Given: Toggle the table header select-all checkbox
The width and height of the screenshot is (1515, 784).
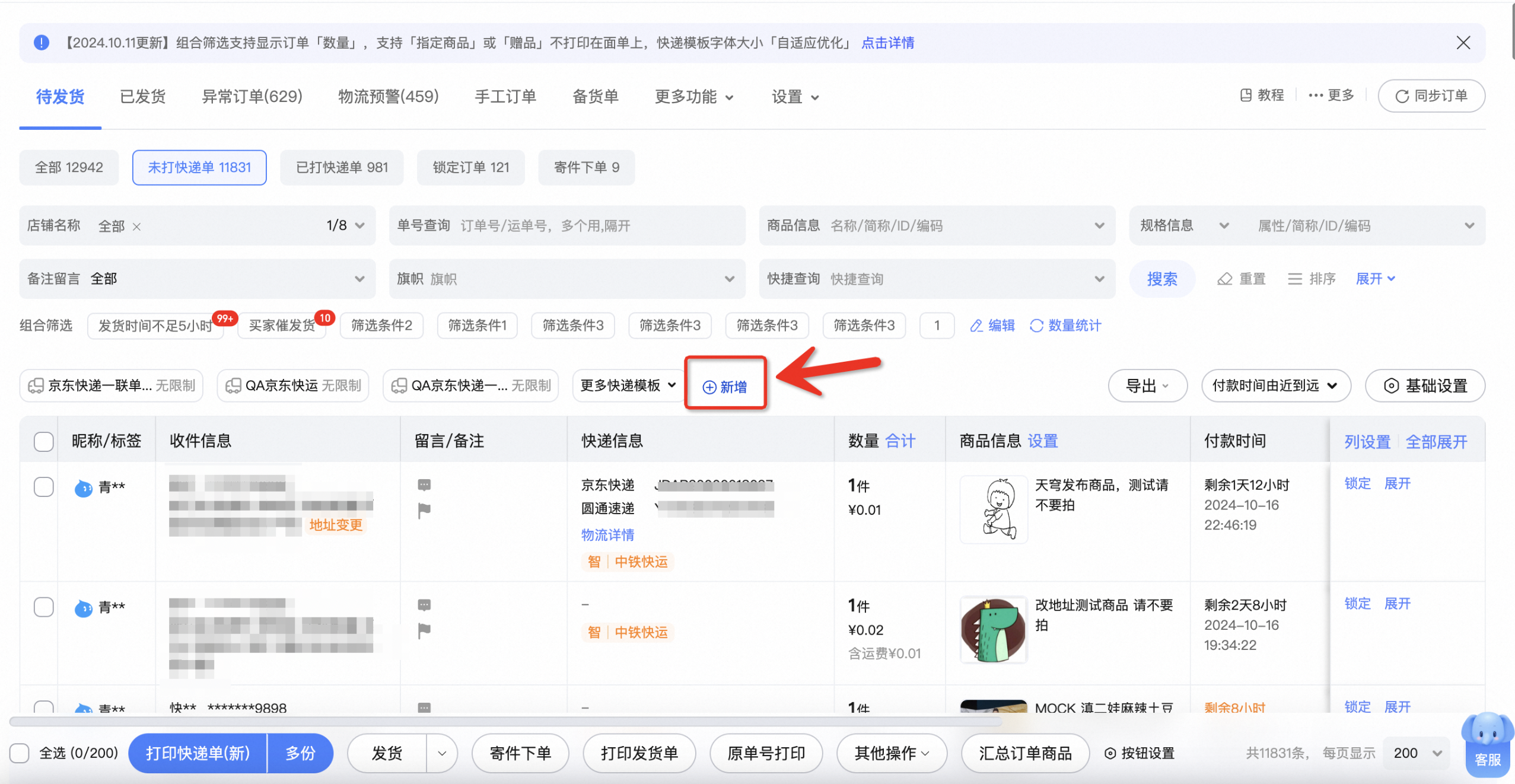Looking at the screenshot, I should pos(43,442).
